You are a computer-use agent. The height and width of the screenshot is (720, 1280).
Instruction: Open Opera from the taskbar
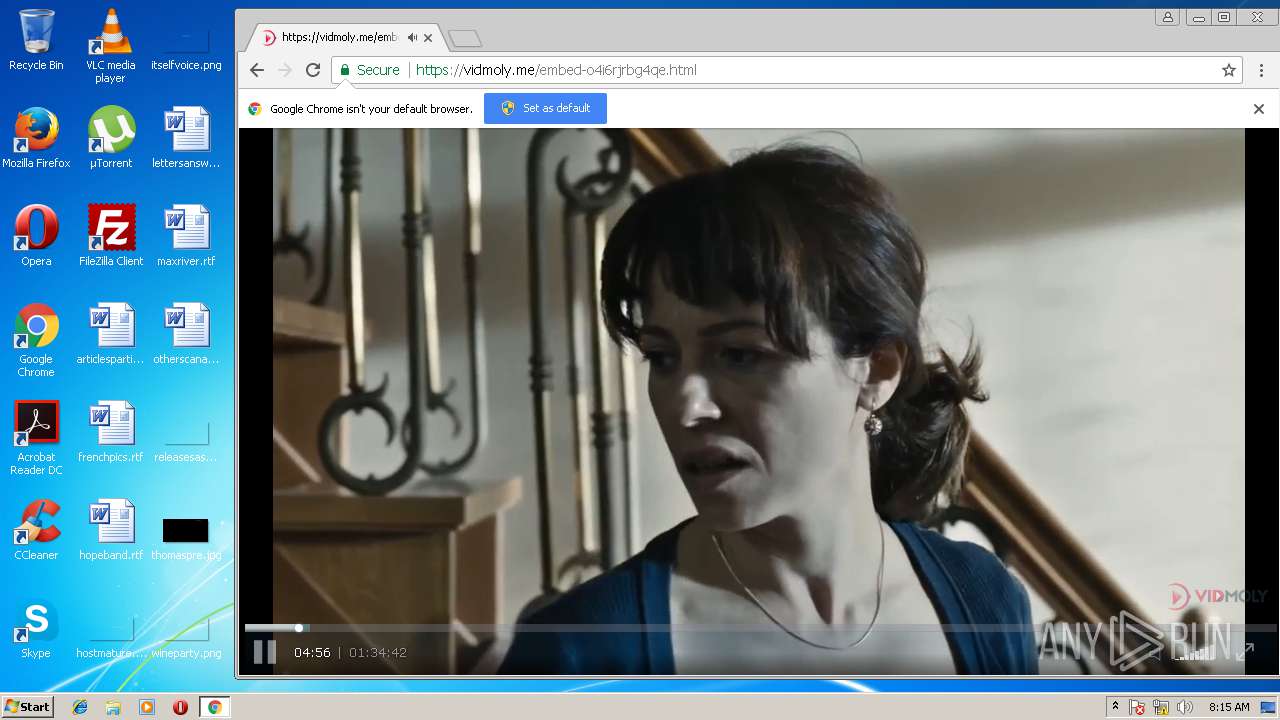180,707
